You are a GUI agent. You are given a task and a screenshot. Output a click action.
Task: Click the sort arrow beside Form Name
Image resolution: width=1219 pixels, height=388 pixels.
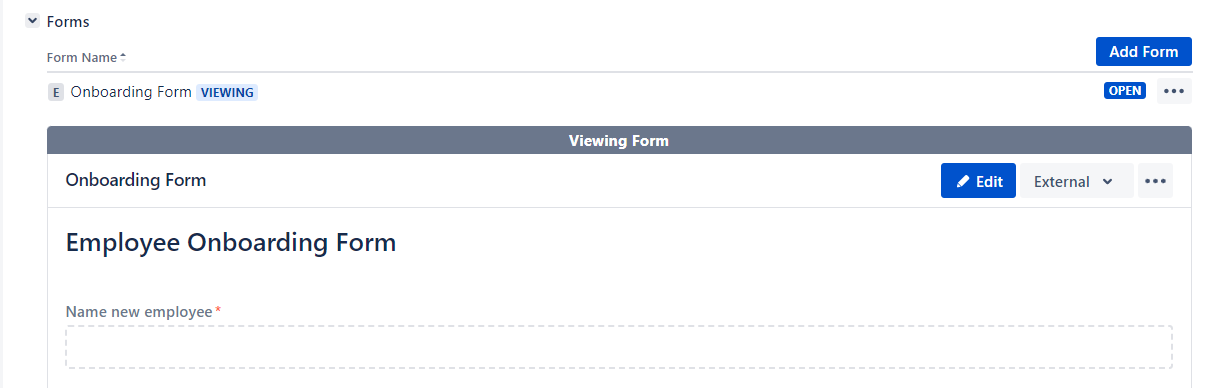(123, 58)
